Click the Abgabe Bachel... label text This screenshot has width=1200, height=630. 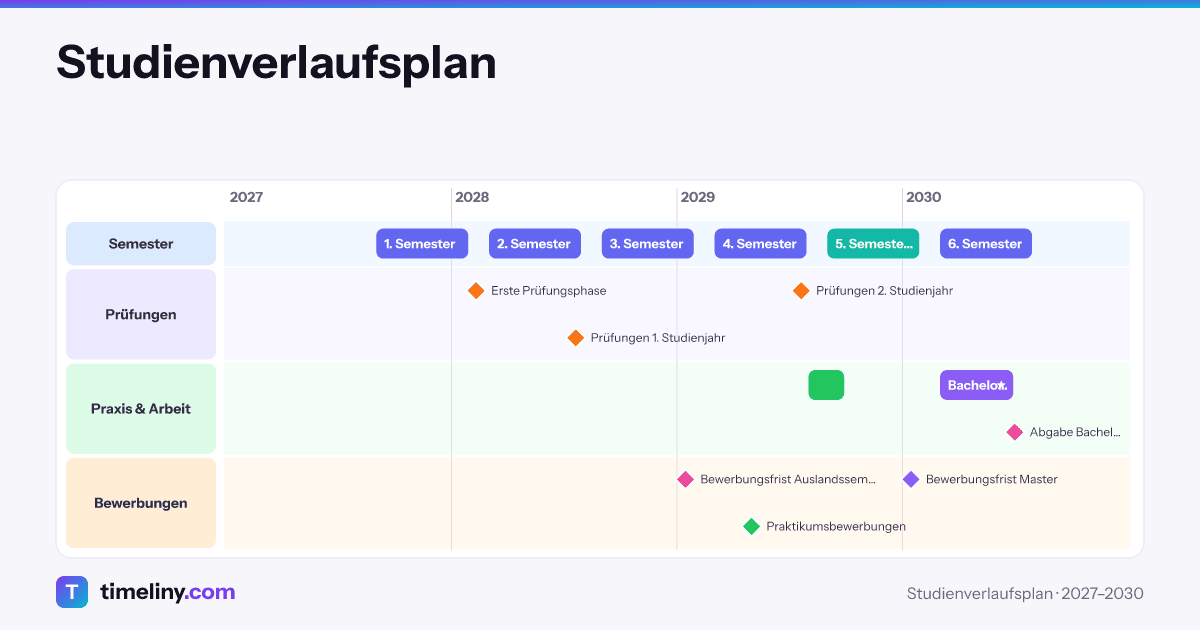click(1075, 432)
